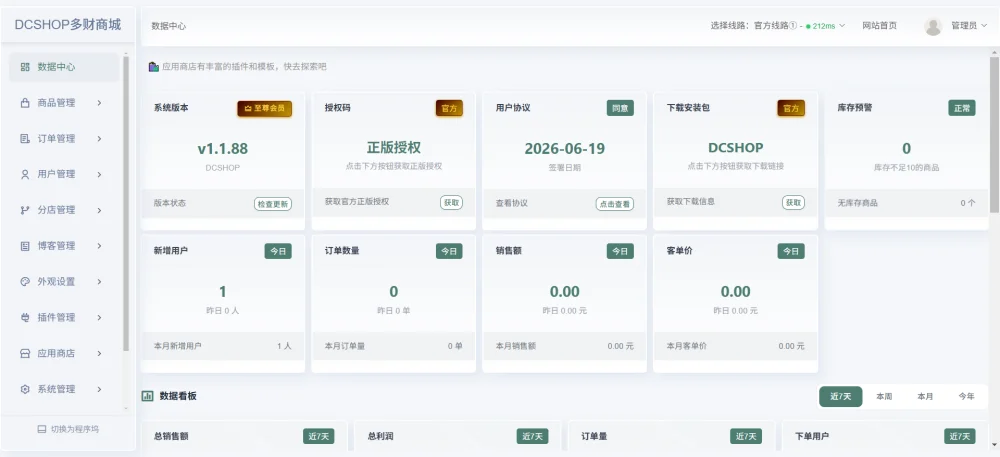Screen dimensions: 1000x457
Task: Select the 近7天 range tab
Action: pos(841,396)
